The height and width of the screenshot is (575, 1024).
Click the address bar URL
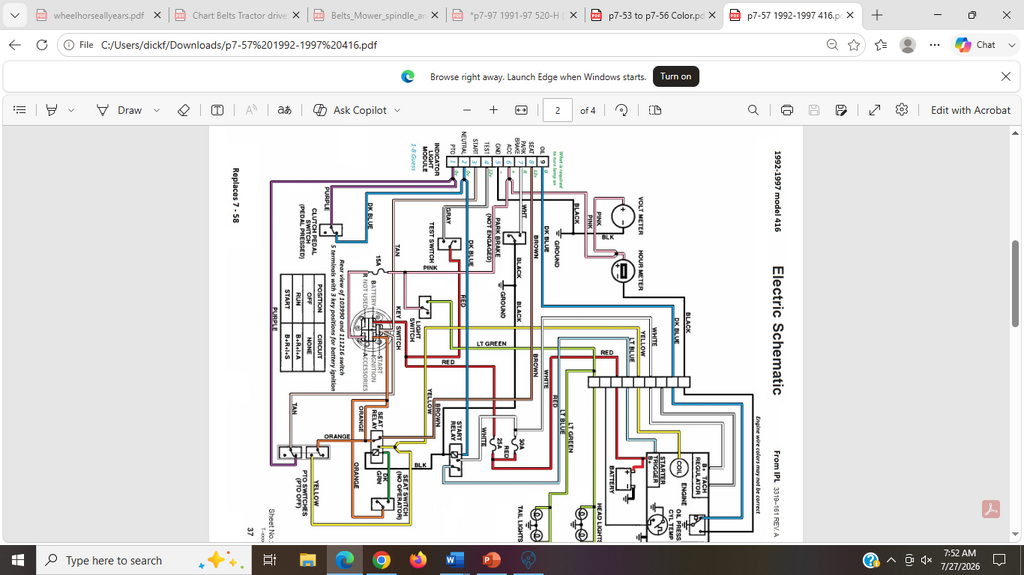tap(239, 45)
